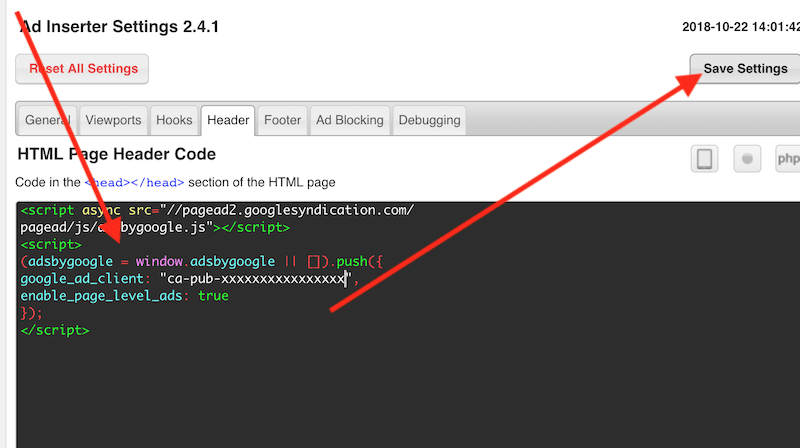The image size is (800, 448).
Task: Go to the Debugging tab
Action: tap(430, 120)
